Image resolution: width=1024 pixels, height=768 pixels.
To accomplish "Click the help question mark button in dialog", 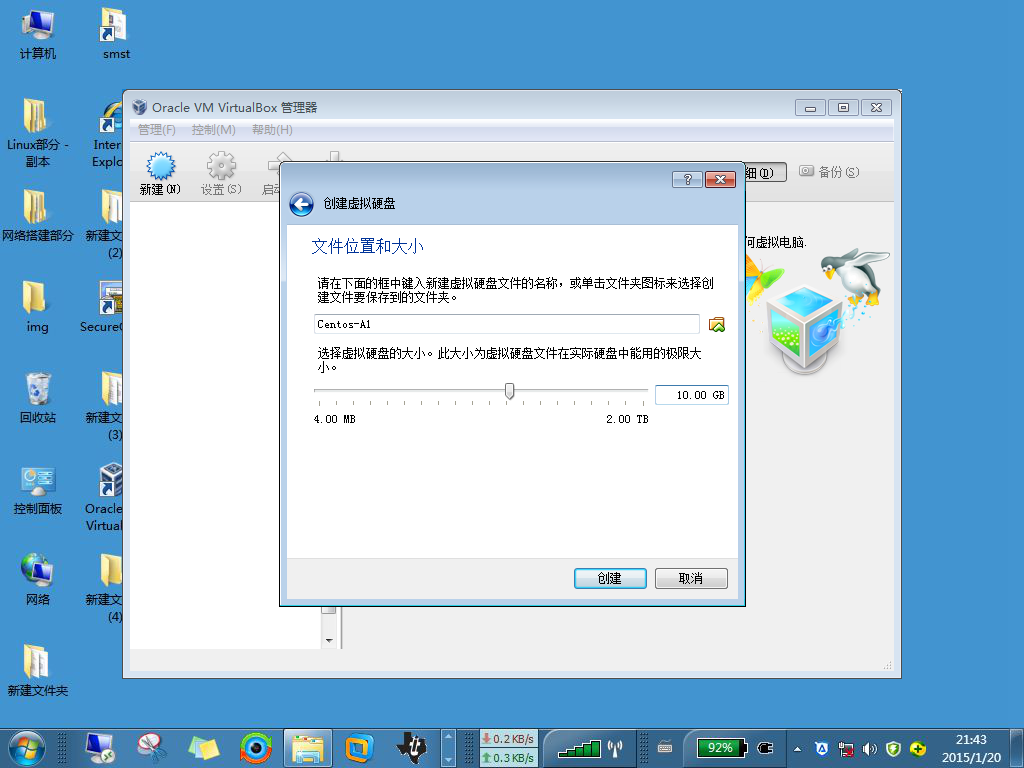I will coord(687,179).
